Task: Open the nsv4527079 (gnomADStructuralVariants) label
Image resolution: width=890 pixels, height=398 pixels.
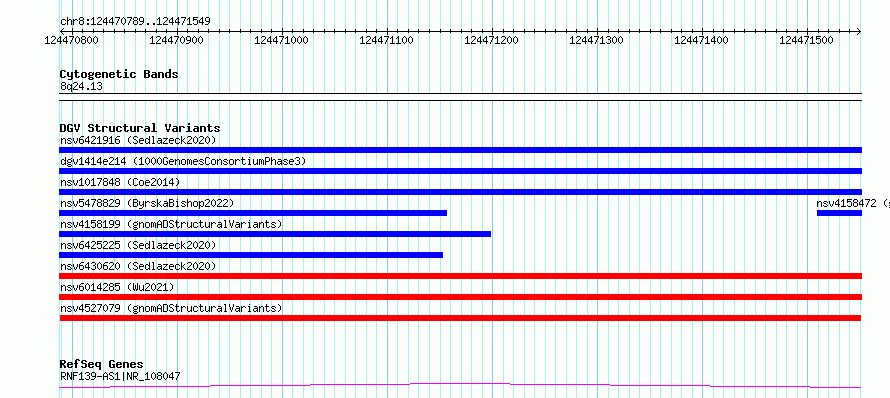Action: pos(171,308)
